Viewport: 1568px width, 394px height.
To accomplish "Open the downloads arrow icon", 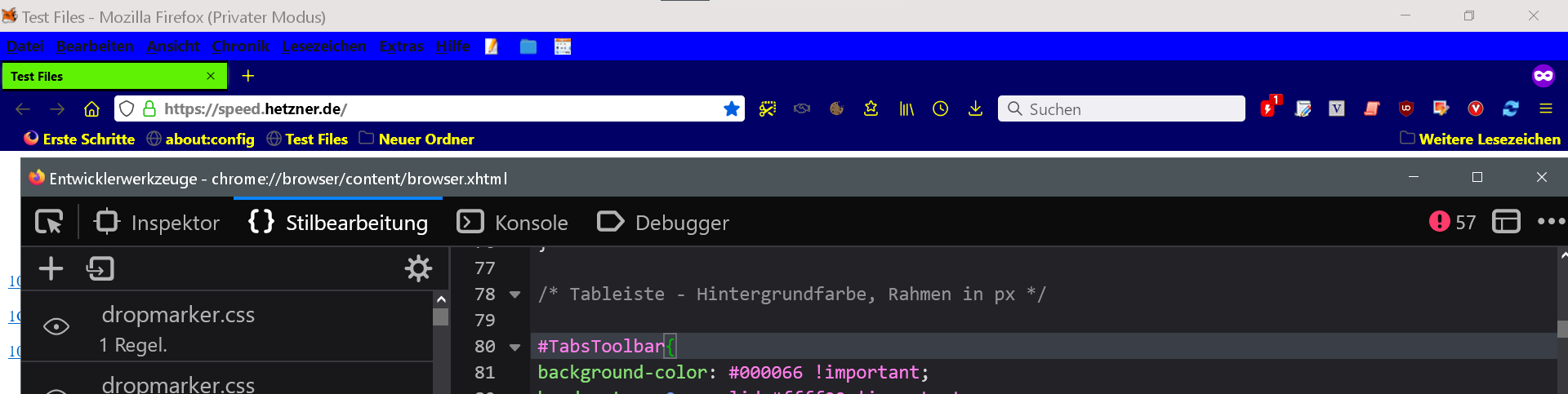I will click(975, 108).
